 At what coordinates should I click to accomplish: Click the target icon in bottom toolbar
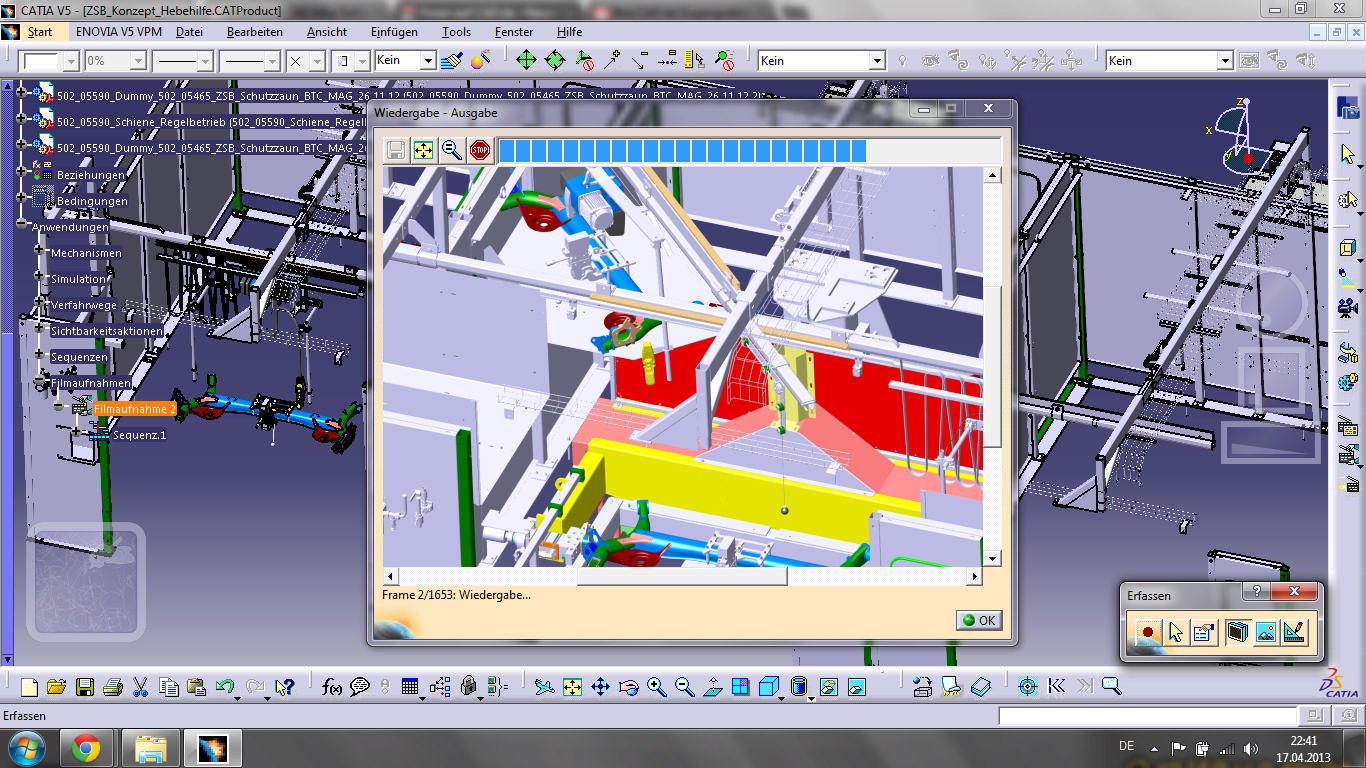(x=1027, y=687)
